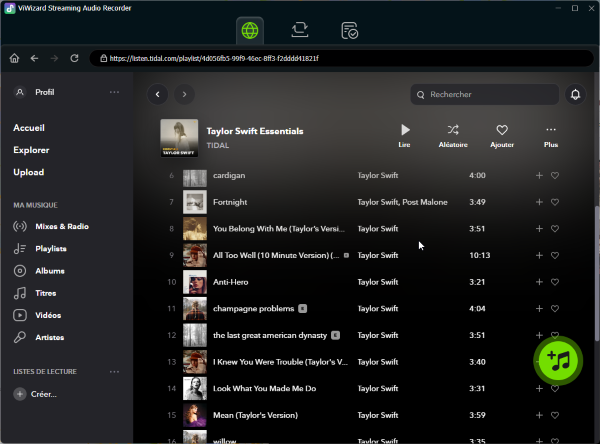Add the playlist to favorites with Ajouter
Image resolution: width=600 pixels, height=444 pixels.
coord(502,135)
